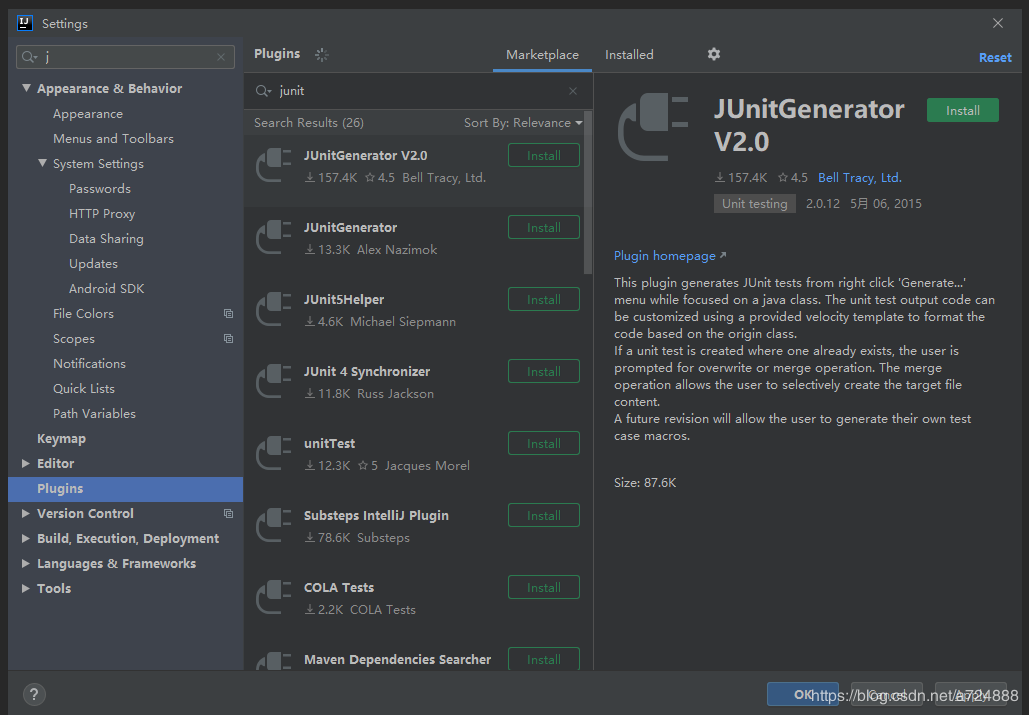
Task: Click the Search Results (26) header
Action: (308, 123)
